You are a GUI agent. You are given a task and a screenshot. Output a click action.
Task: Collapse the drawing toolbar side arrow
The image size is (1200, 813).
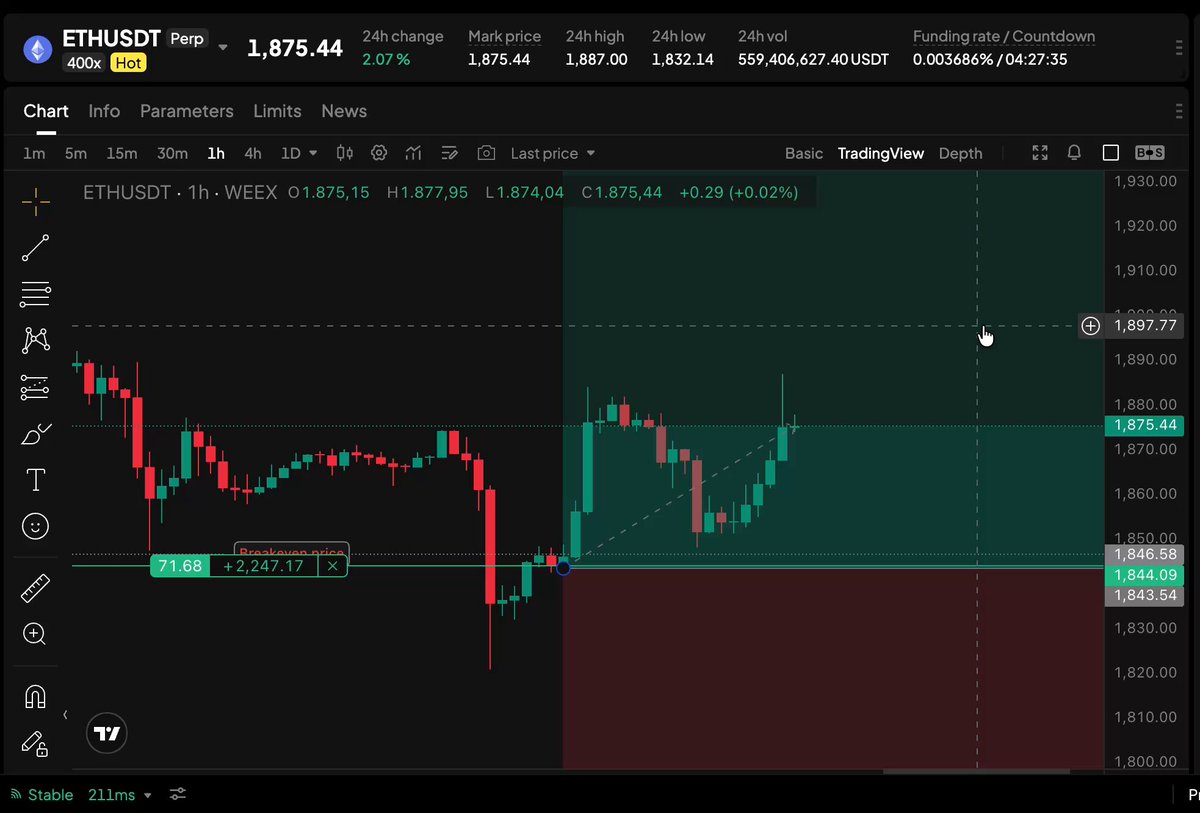pos(65,715)
